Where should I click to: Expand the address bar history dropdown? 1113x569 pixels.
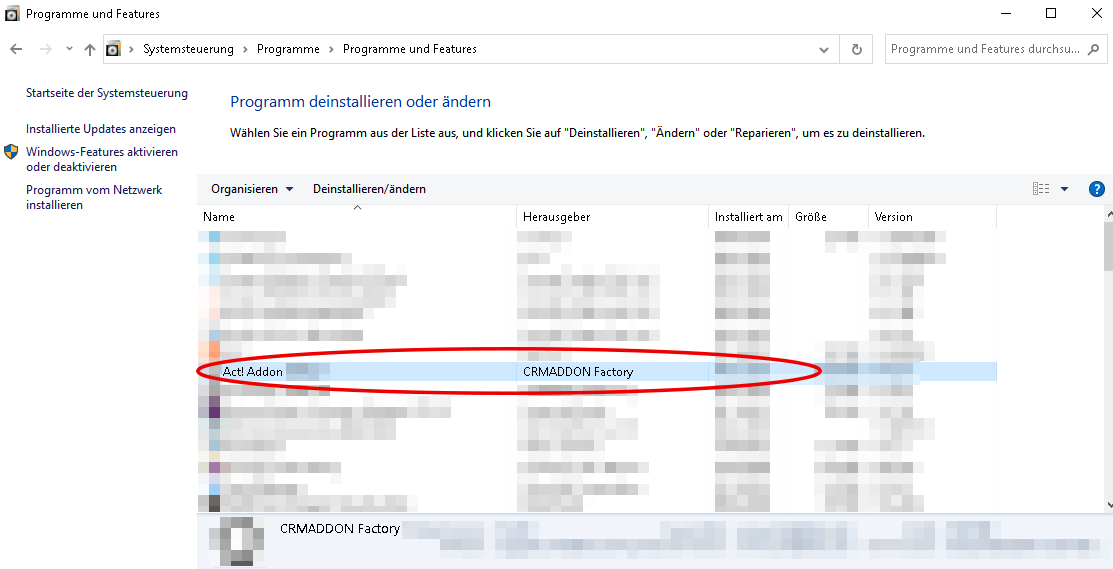click(823, 50)
